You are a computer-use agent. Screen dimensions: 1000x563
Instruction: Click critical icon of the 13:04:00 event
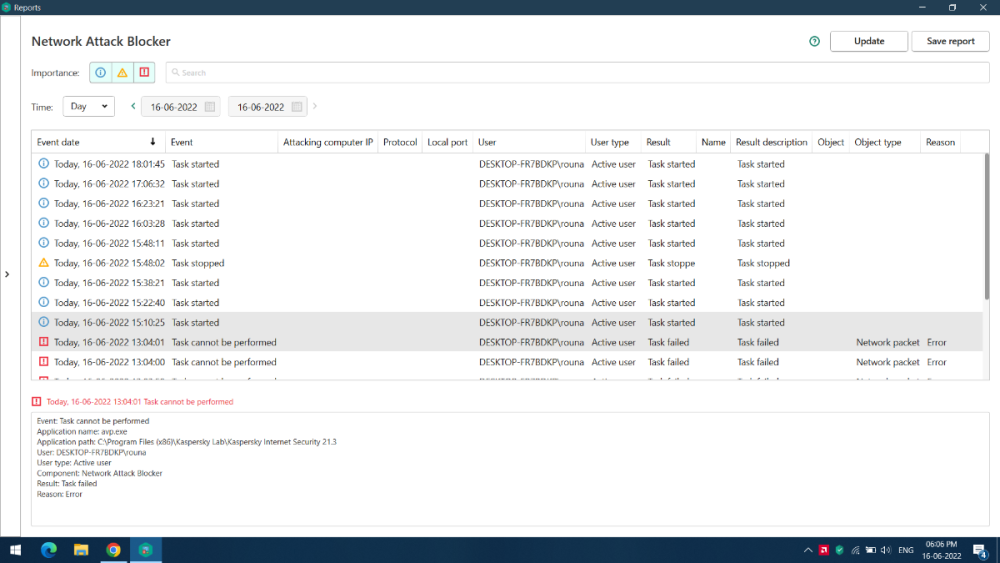tap(43, 362)
